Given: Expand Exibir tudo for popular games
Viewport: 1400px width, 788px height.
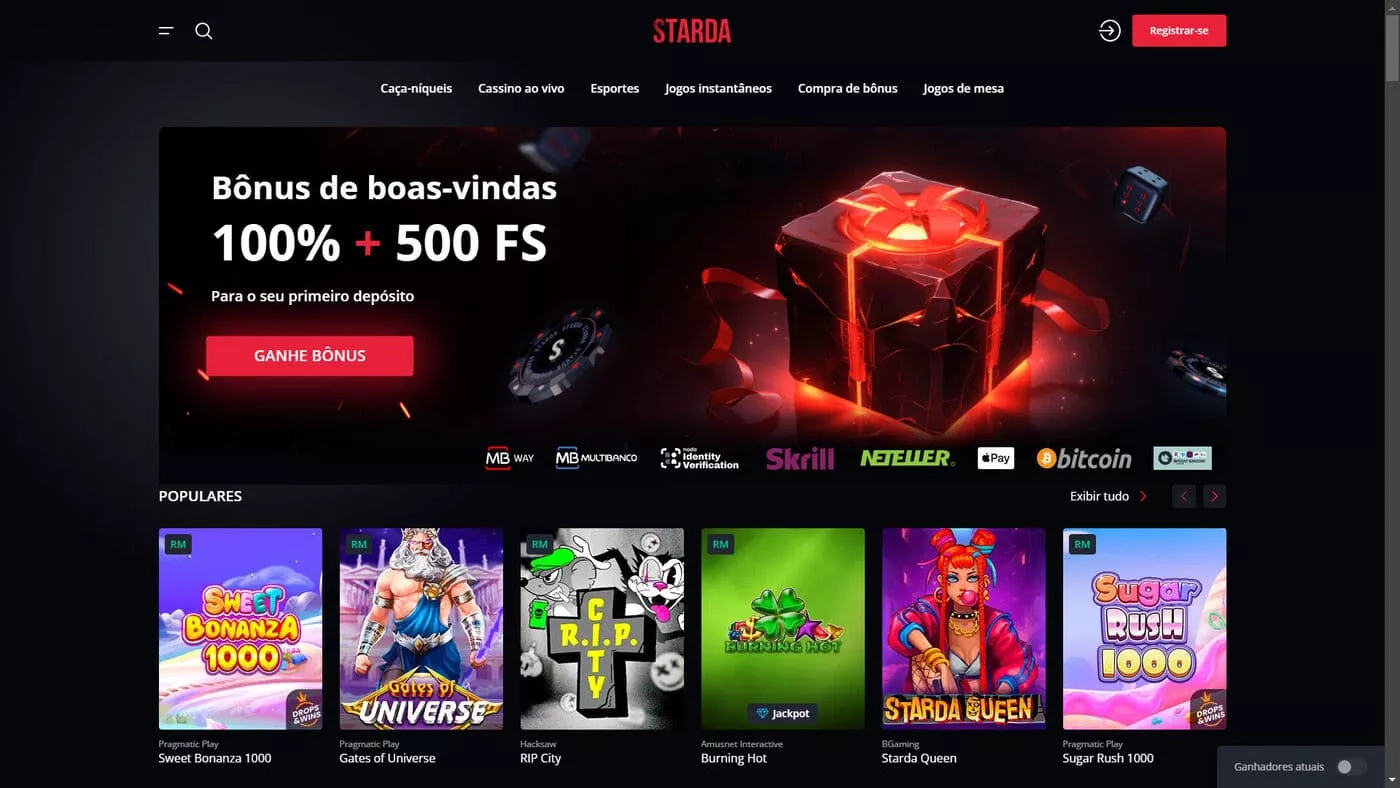Looking at the screenshot, I should coord(1108,496).
